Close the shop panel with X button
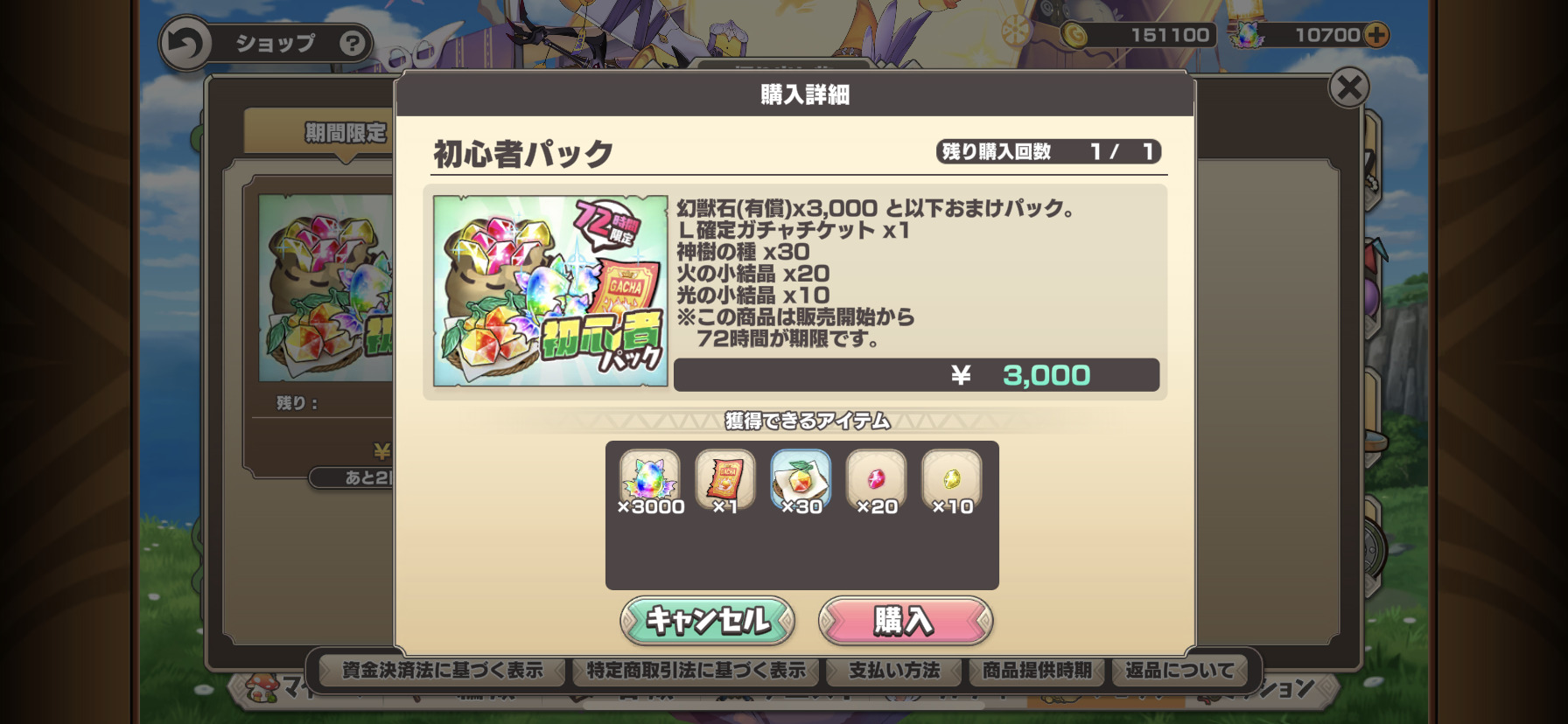Image resolution: width=1568 pixels, height=724 pixels. point(1348,87)
